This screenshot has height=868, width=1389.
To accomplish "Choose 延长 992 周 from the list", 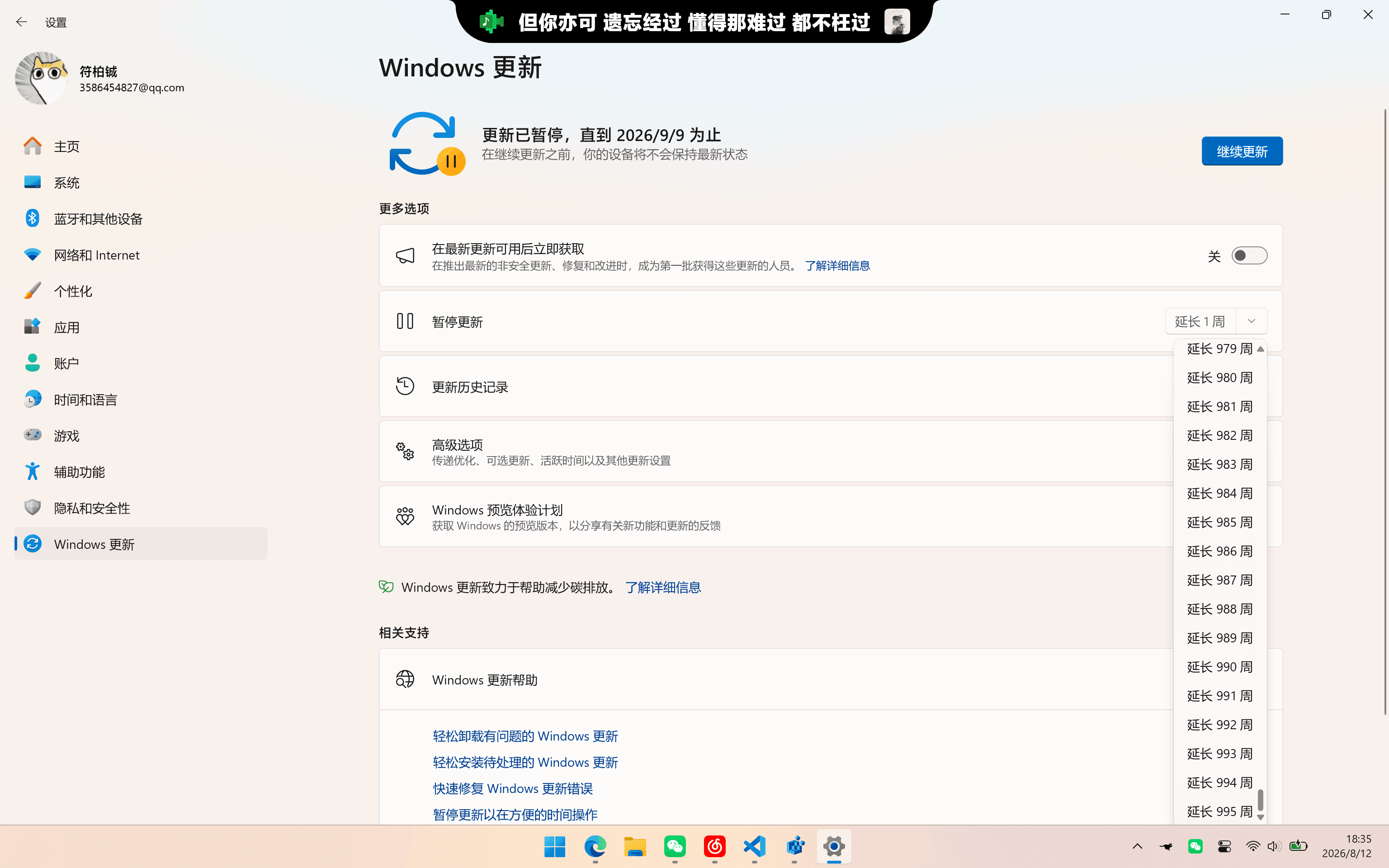I will pos(1219,725).
